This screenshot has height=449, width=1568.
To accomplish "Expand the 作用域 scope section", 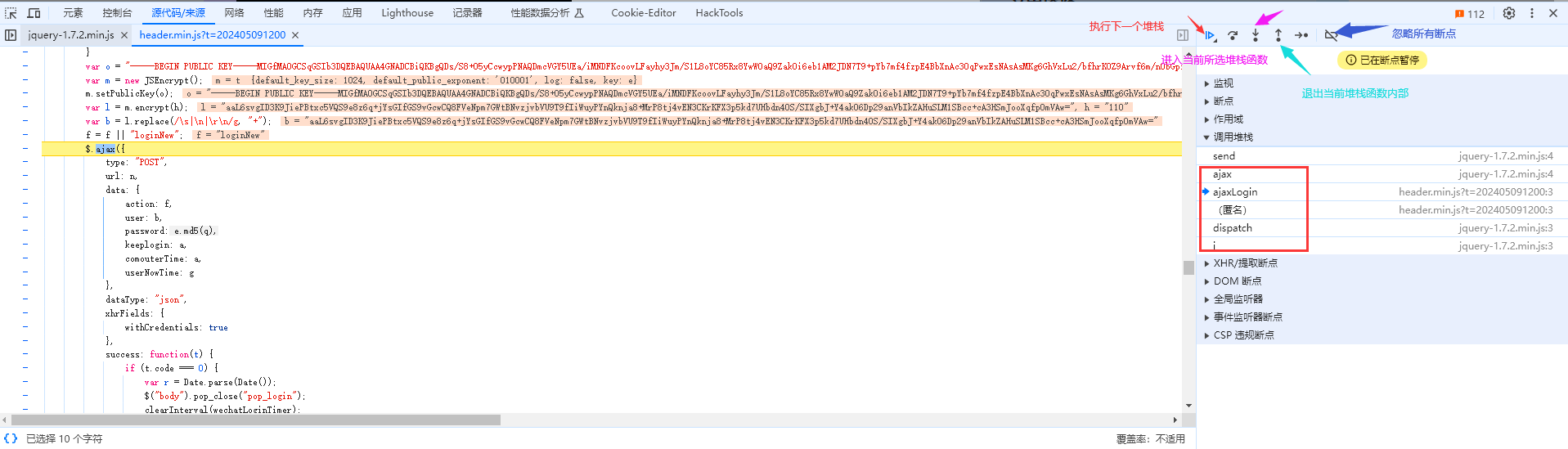I will coord(1228,119).
